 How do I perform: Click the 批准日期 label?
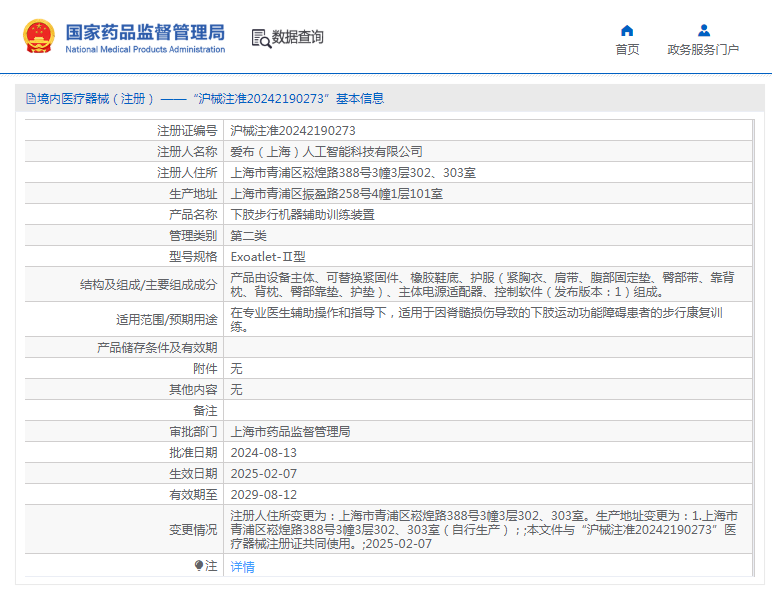click(193, 453)
